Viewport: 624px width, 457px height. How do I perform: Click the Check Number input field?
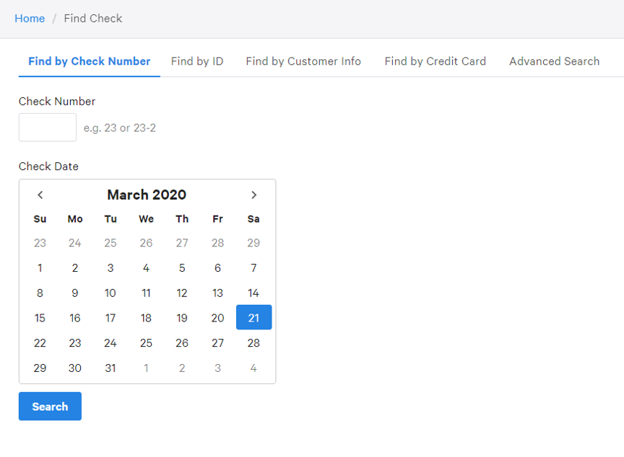coord(47,127)
